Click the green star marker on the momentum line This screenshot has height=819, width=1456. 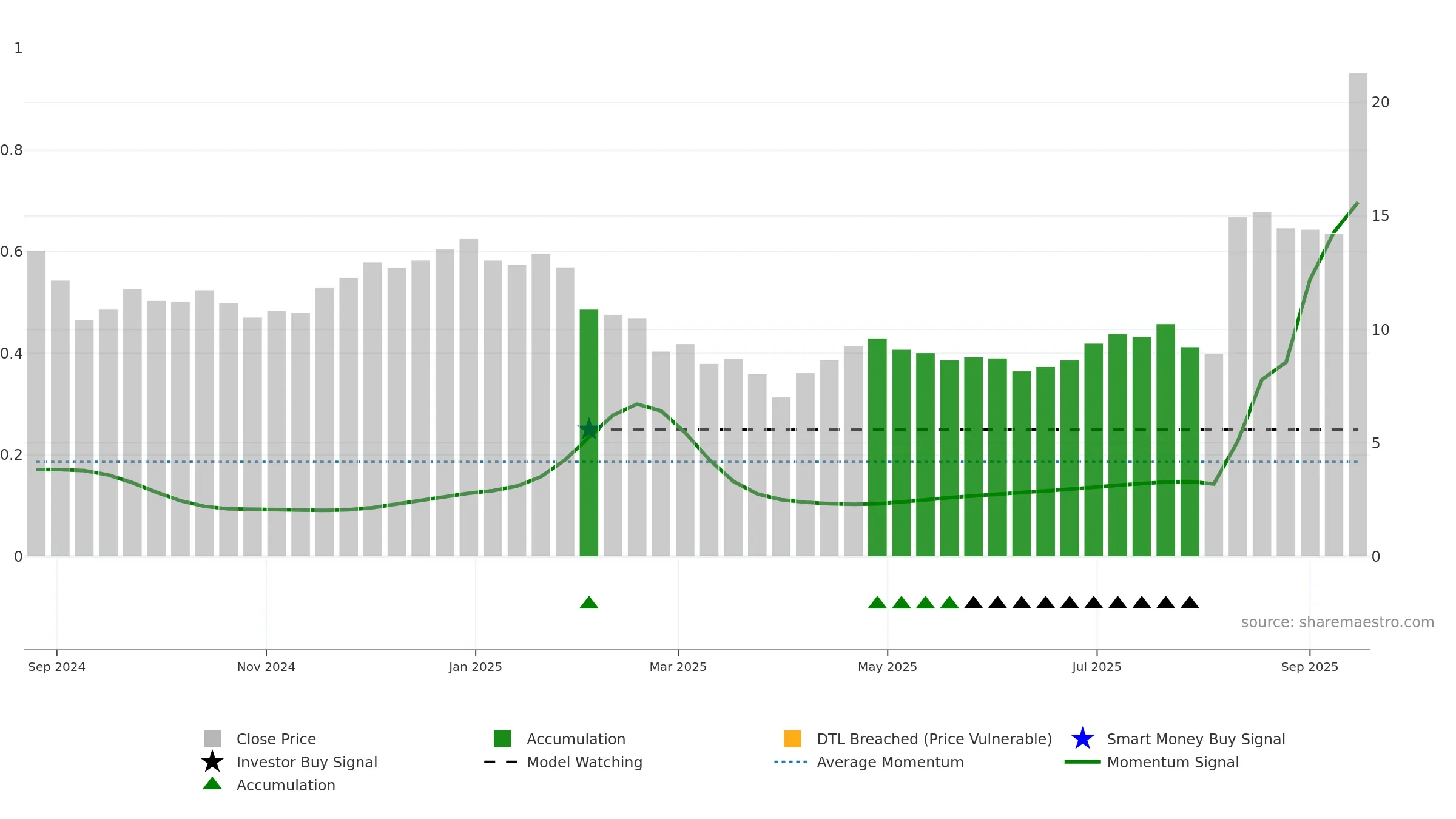point(588,429)
